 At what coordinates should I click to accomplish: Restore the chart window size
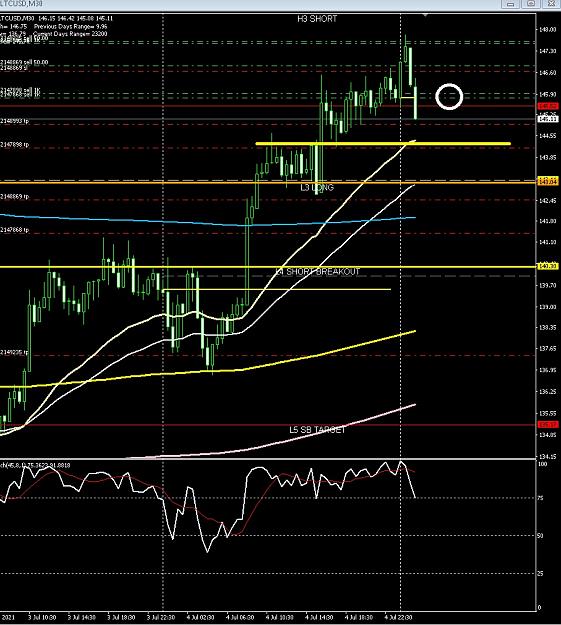click(x=531, y=4)
